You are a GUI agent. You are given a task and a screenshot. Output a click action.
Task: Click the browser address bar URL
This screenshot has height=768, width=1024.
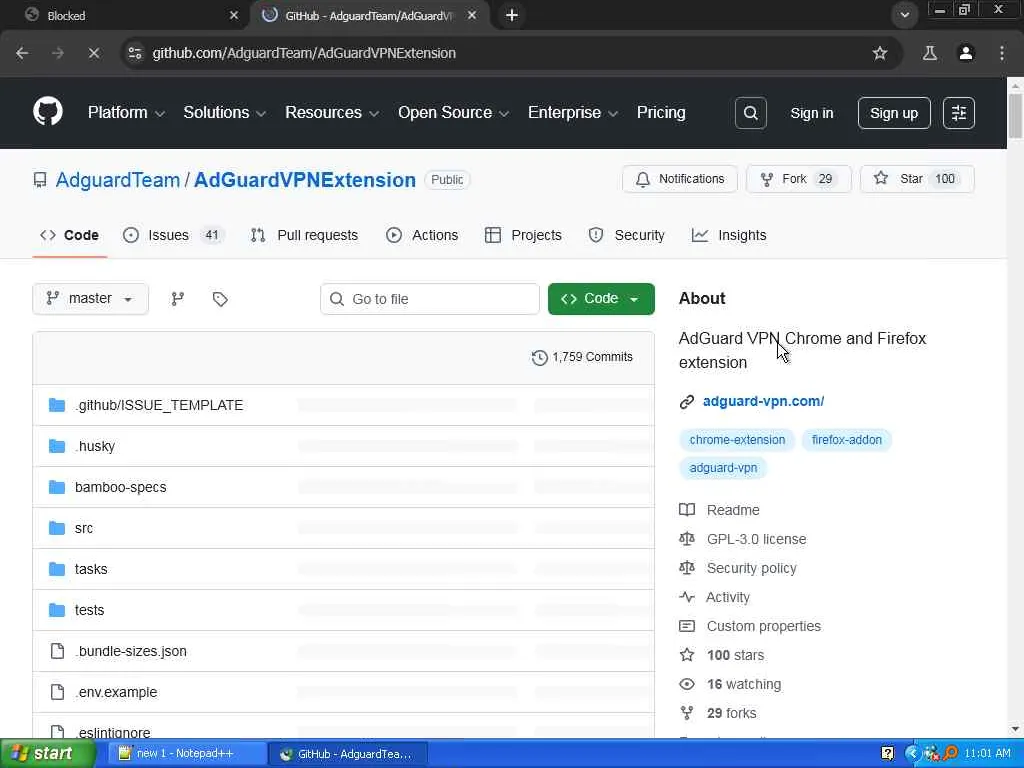coord(304,53)
